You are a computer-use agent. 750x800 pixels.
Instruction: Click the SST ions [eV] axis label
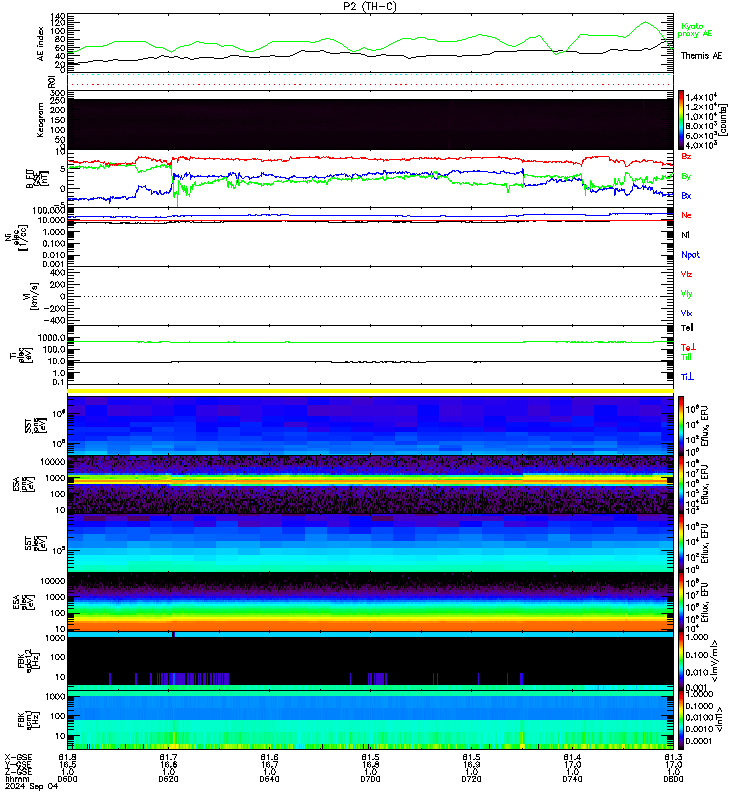coord(35,426)
